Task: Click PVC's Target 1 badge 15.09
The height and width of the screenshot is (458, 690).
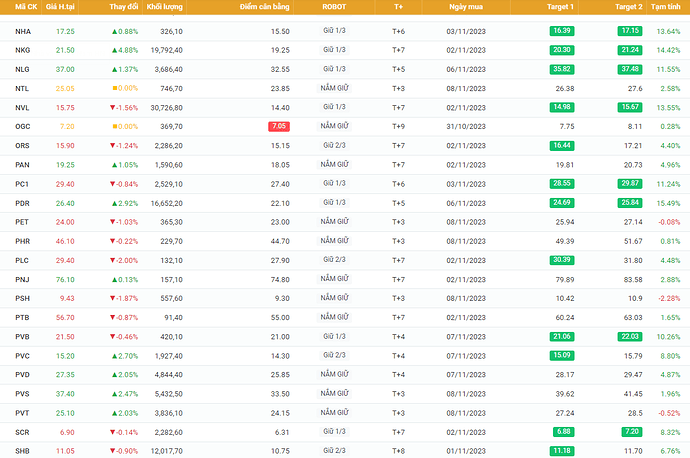Action: (562, 355)
